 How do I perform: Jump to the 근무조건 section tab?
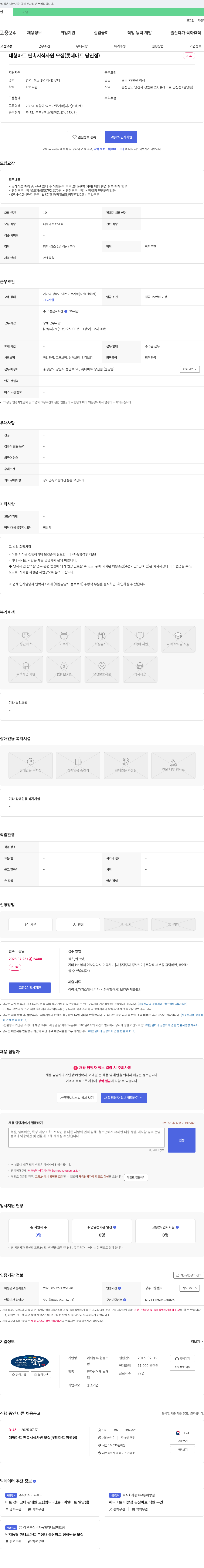(x=44, y=46)
